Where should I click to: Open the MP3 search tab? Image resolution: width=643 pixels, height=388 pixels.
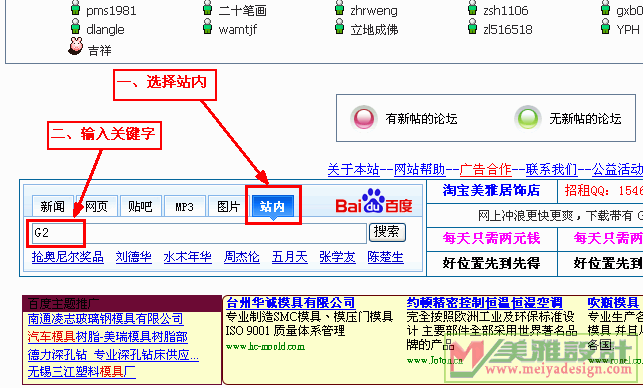tap(184, 206)
